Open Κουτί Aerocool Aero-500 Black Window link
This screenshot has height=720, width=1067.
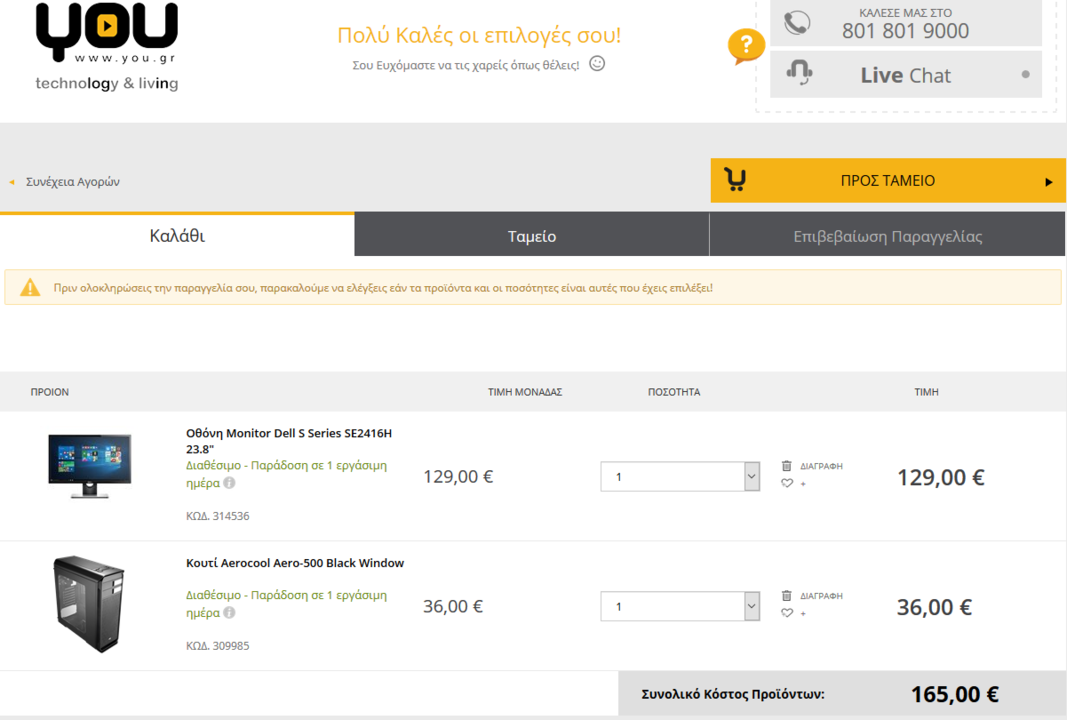click(x=295, y=563)
